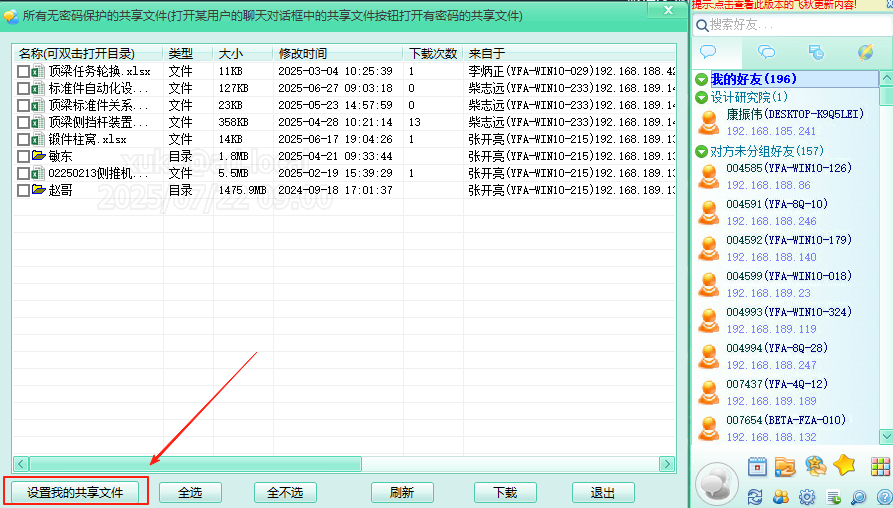This screenshot has width=893, height=508.
Task: Switch to the group chat tab
Action: click(x=767, y=52)
